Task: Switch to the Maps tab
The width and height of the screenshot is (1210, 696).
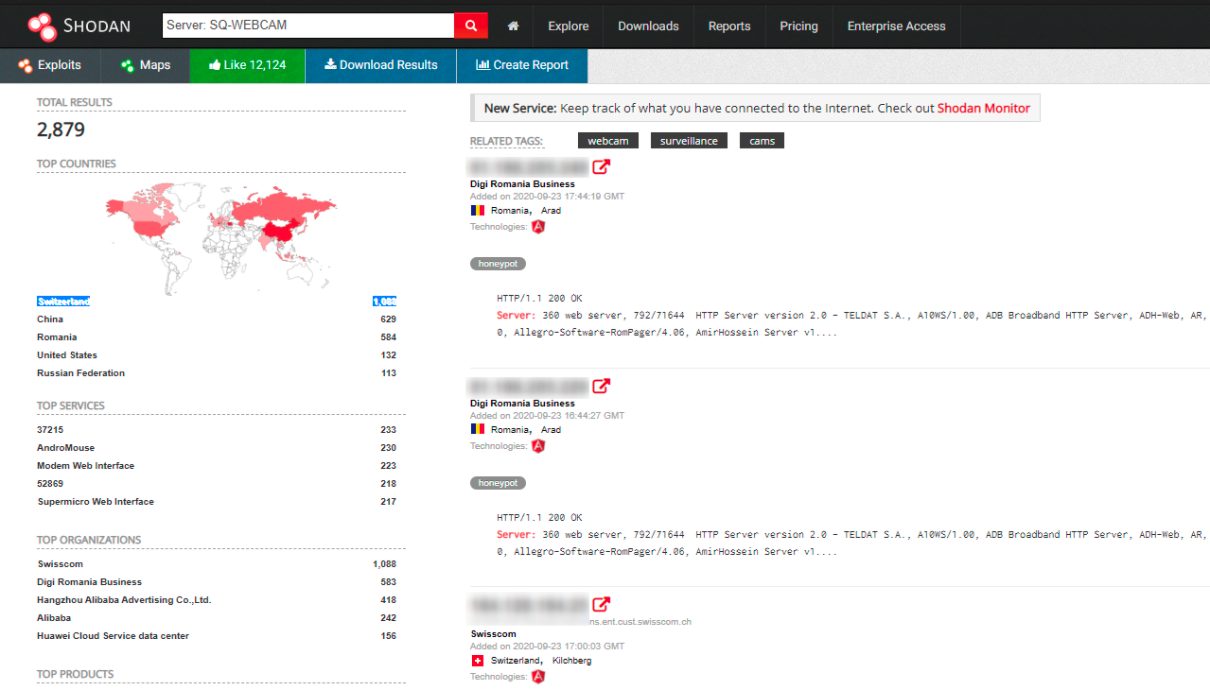Action: [145, 65]
